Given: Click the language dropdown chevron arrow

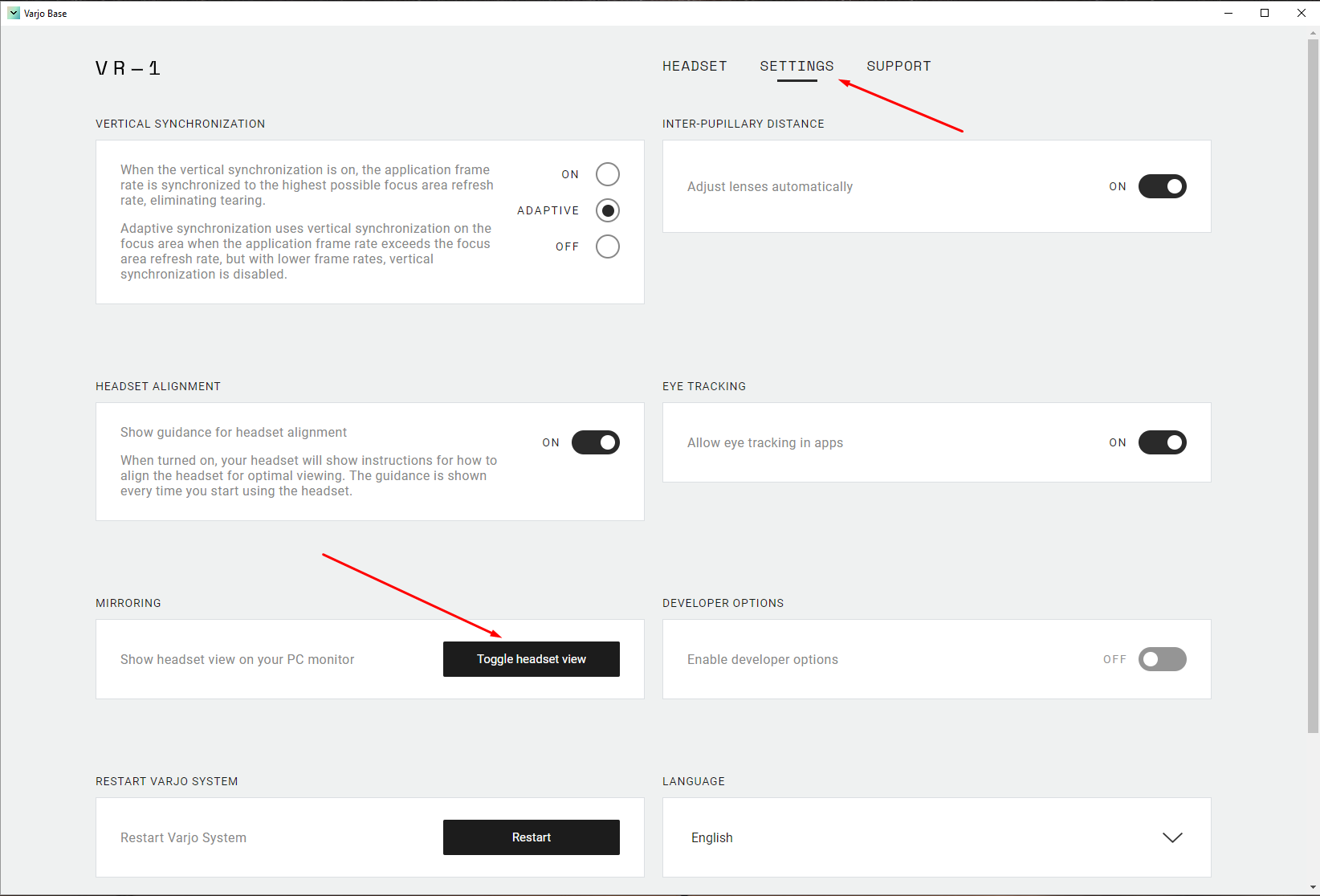Looking at the screenshot, I should click(1172, 837).
